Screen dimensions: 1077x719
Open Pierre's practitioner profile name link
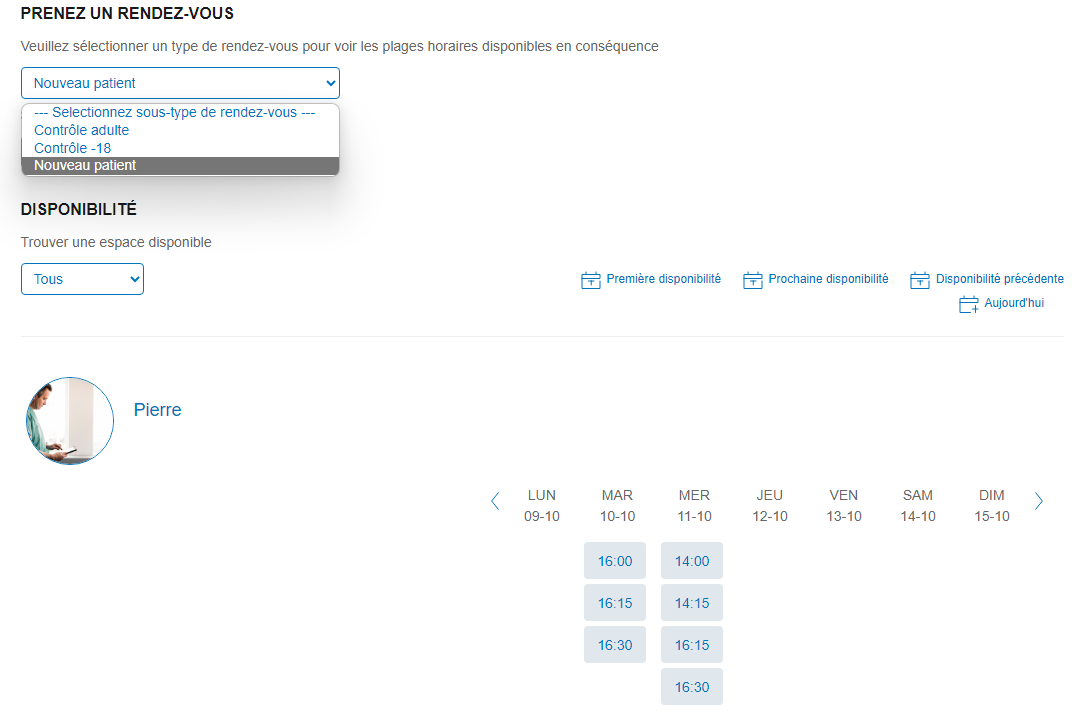[x=157, y=410]
